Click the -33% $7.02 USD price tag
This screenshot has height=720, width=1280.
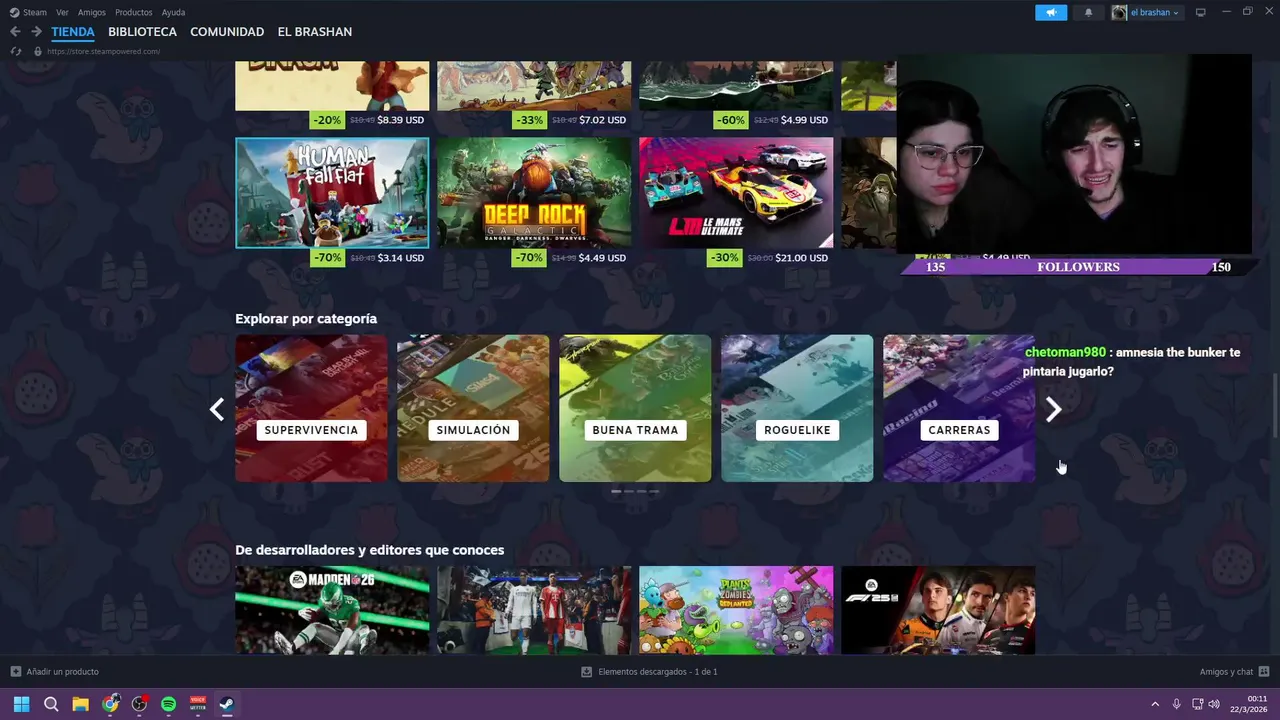(x=571, y=120)
